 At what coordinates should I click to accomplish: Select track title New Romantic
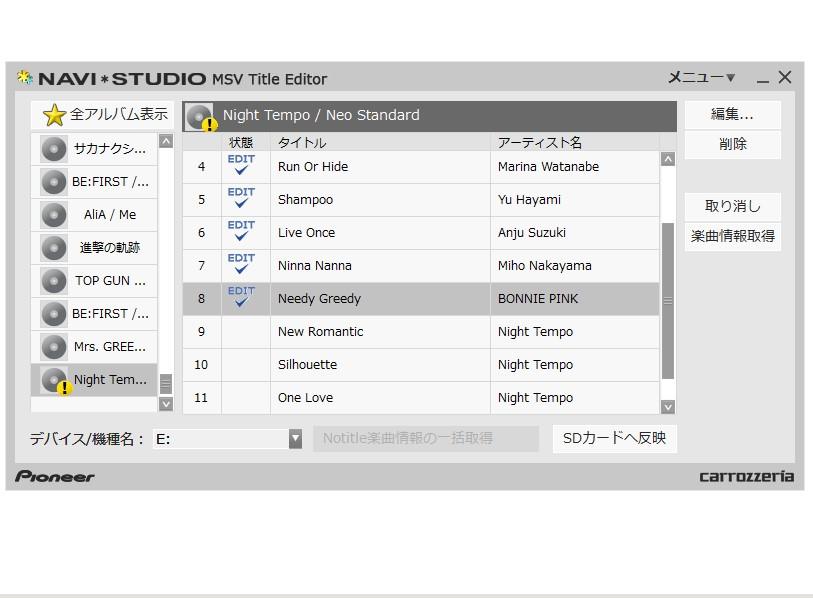[x=320, y=332]
